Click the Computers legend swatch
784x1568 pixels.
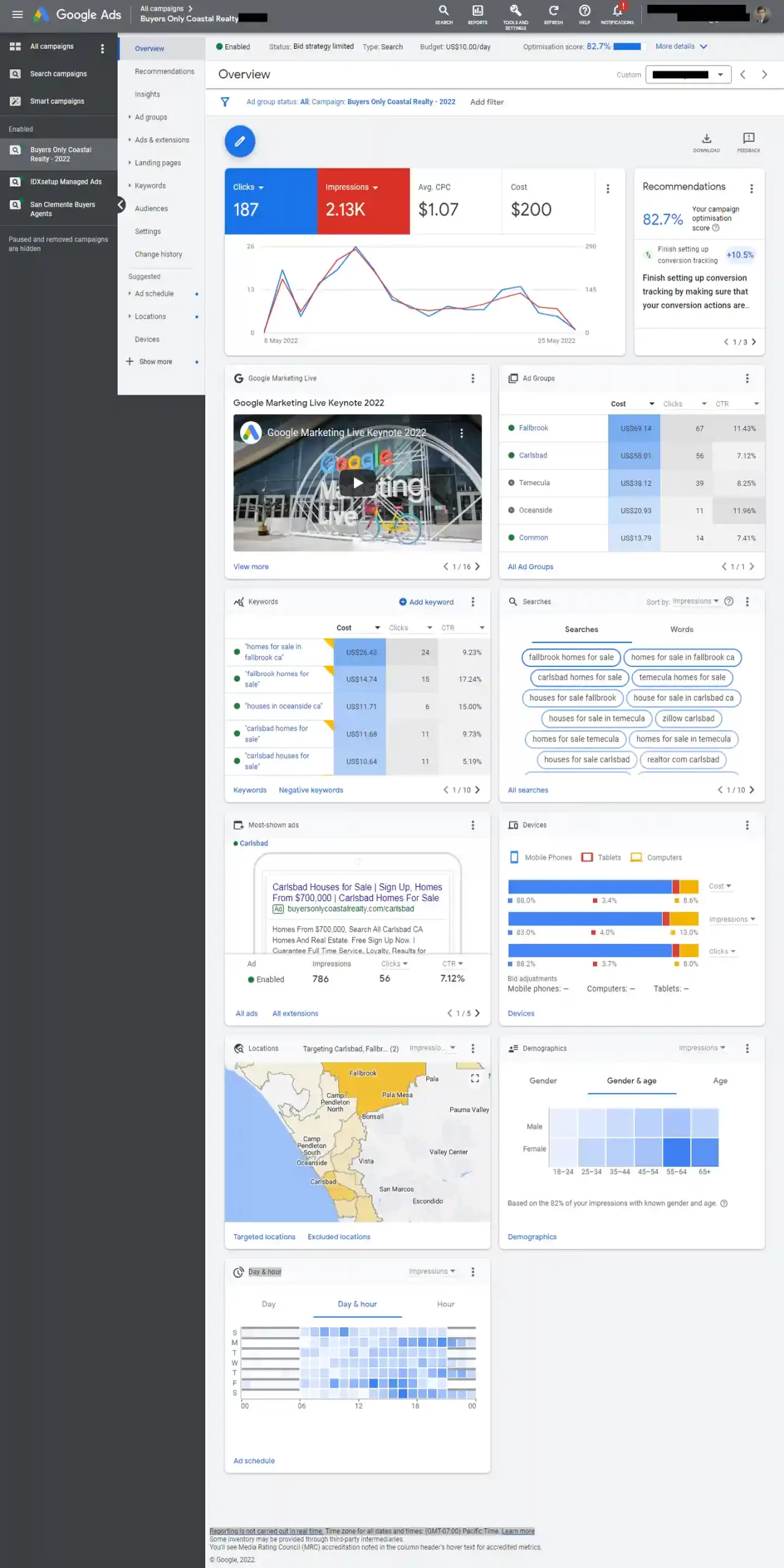point(636,858)
